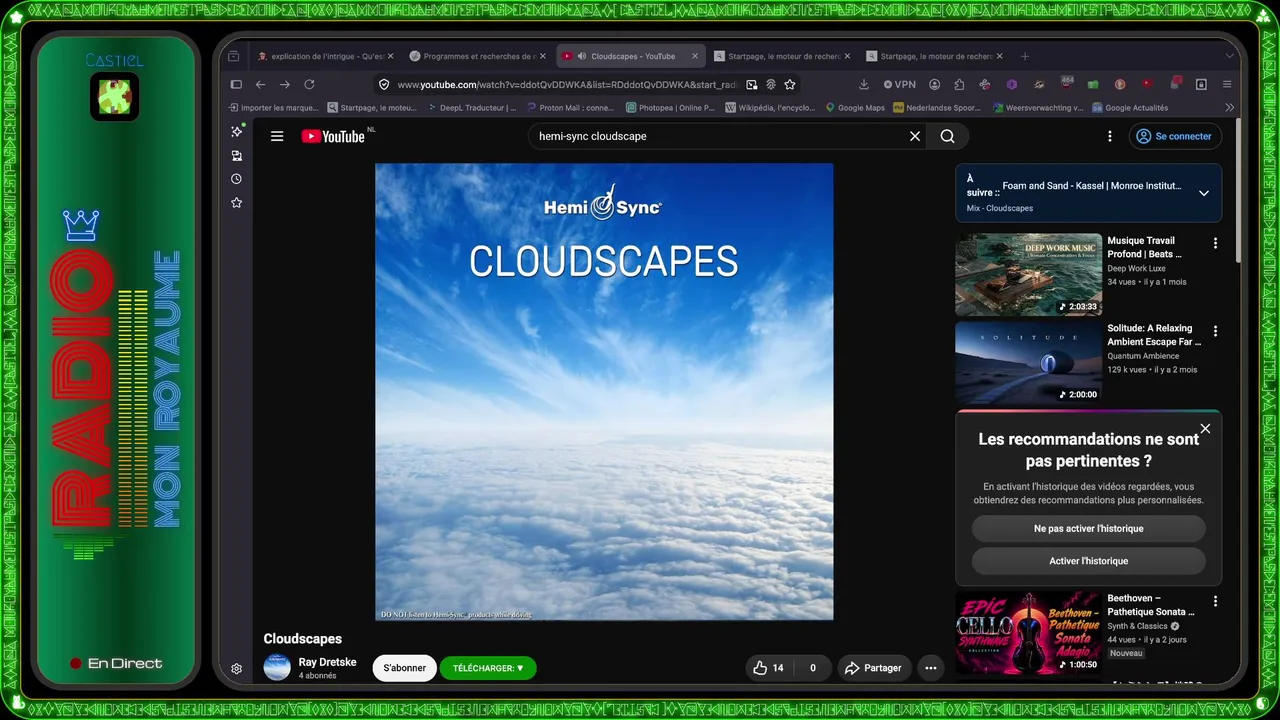Image resolution: width=1280 pixels, height=720 pixels.
Task: Bookmark this page with the star icon
Action: coord(790,85)
